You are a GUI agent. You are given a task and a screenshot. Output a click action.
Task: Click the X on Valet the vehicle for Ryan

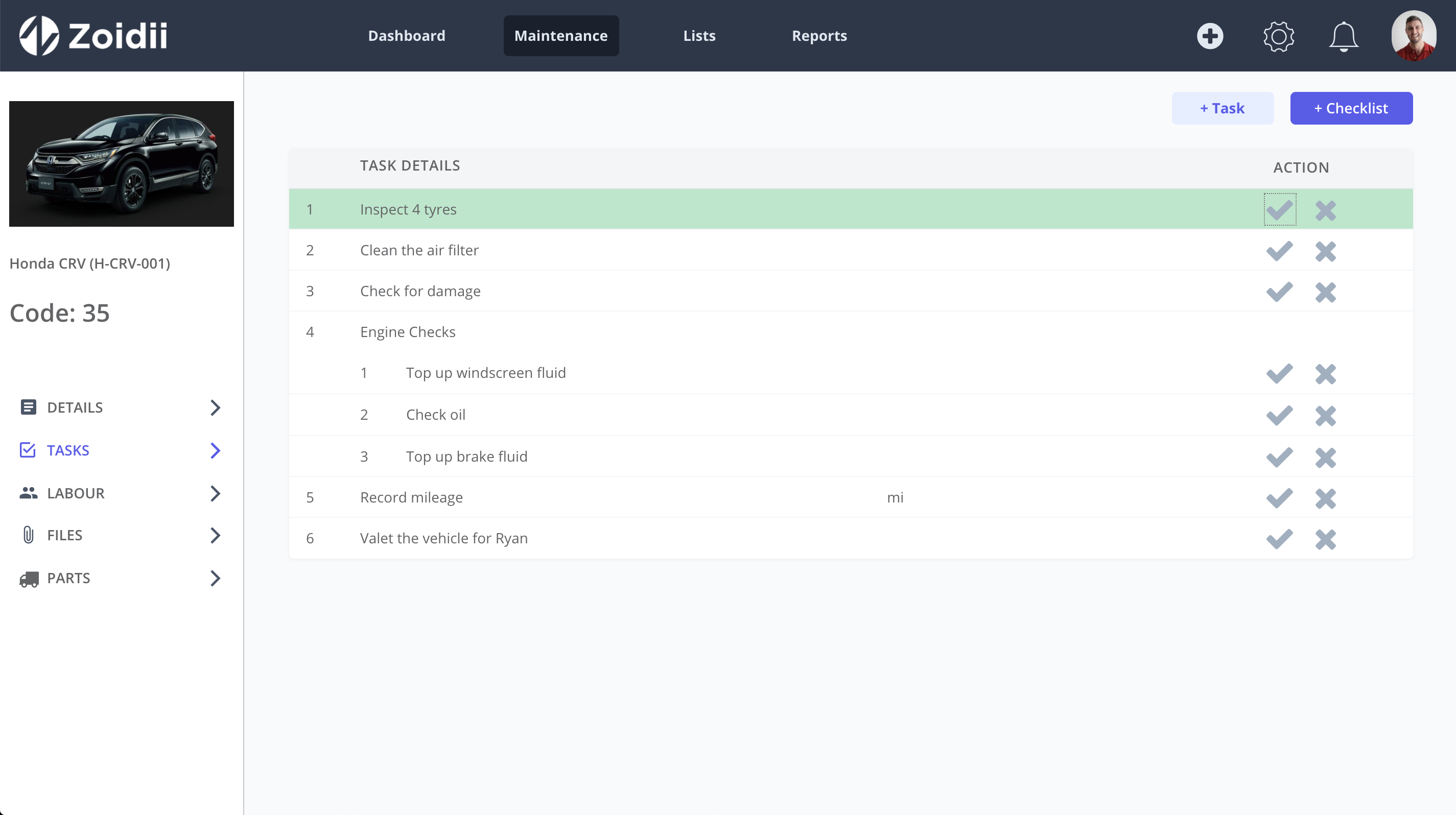click(1325, 539)
